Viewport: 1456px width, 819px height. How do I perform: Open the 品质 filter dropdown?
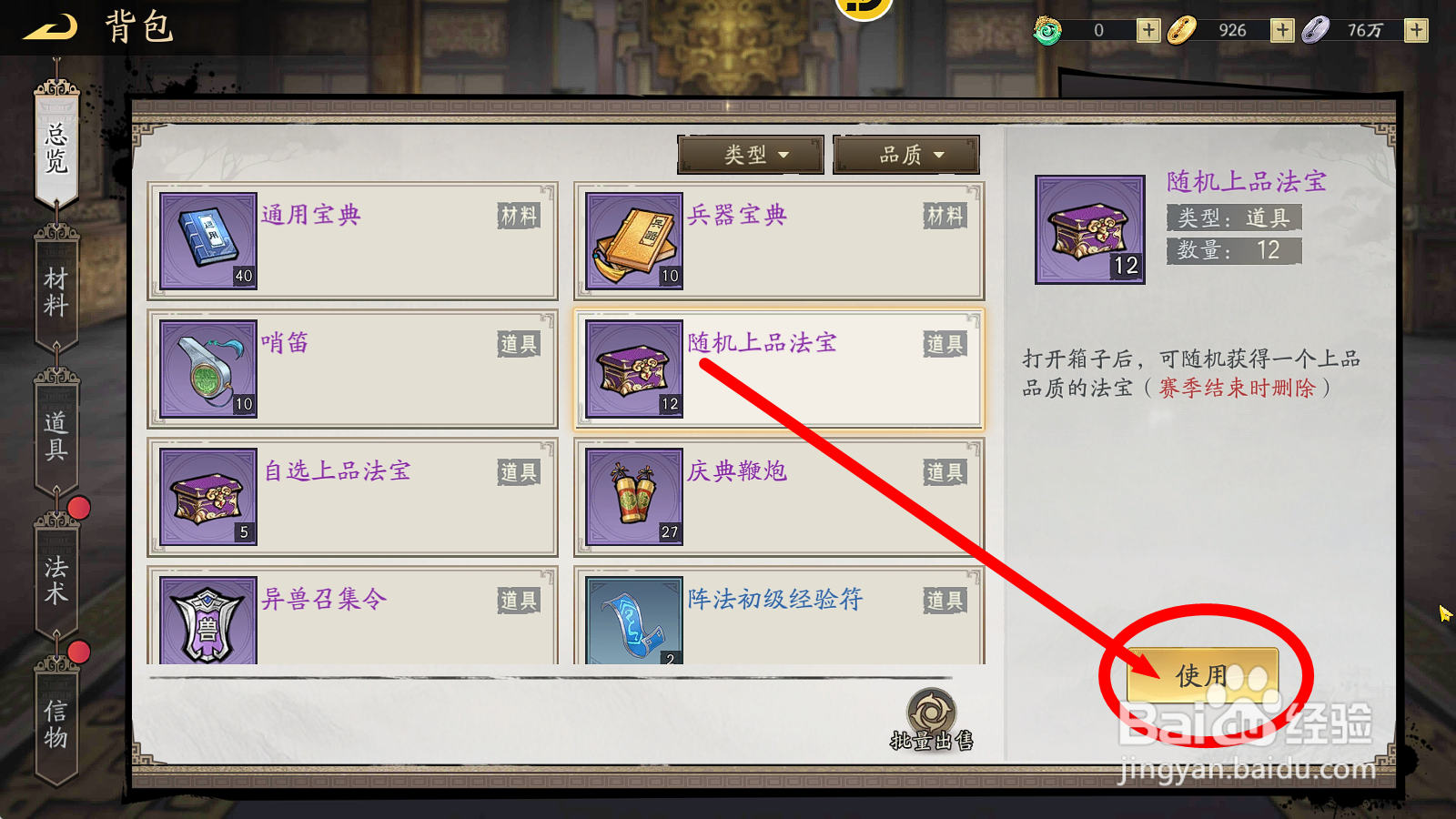[x=906, y=155]
